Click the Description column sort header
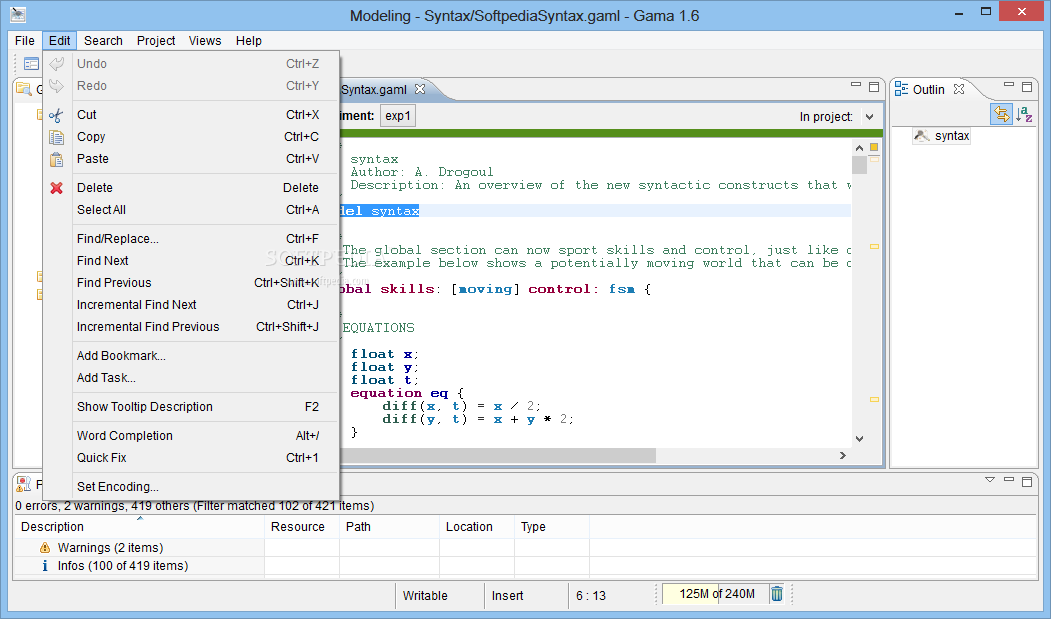 point(140,526)
